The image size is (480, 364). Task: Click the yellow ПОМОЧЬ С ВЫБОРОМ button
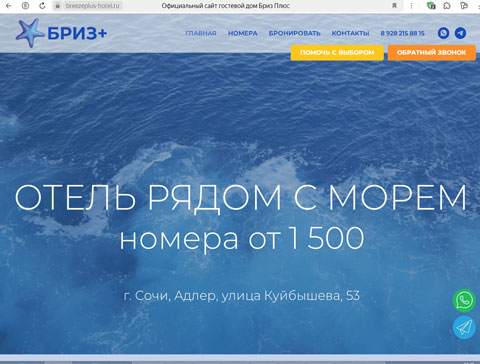pyautogui.click(x=337, y=53)
